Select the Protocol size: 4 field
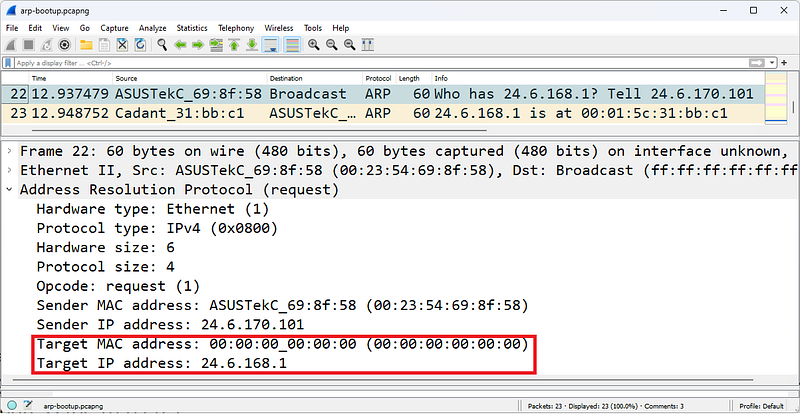 pos(106,267)
